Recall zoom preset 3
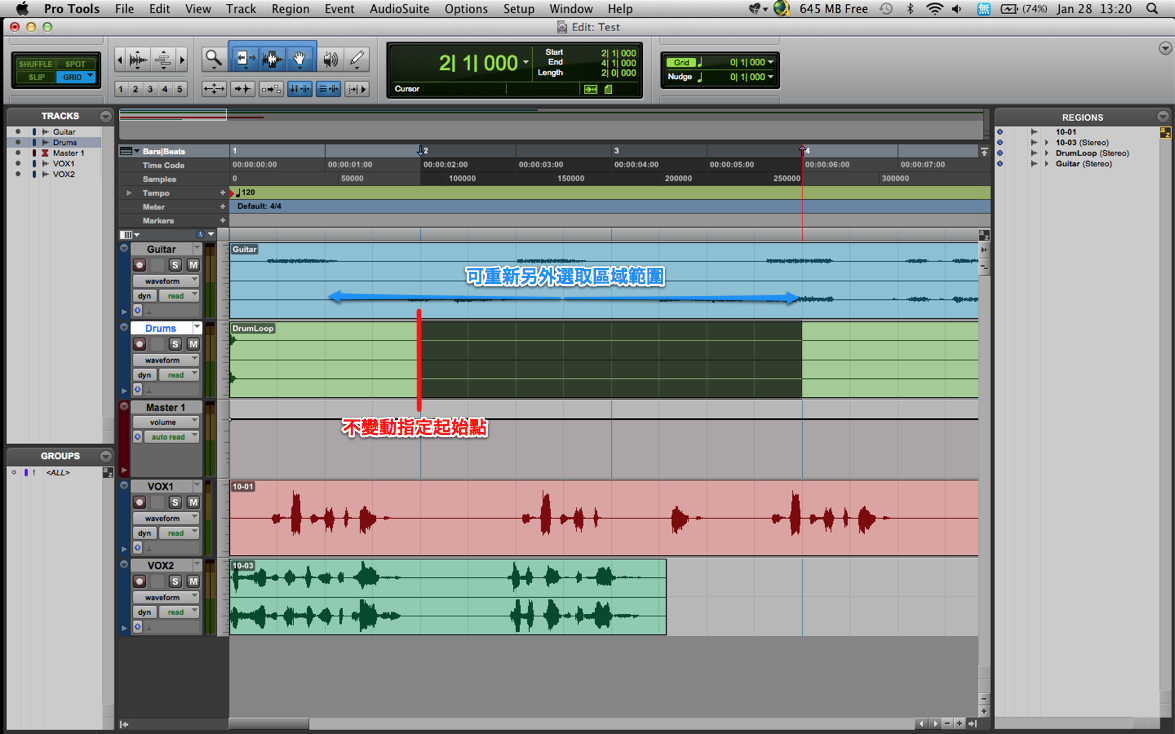Viewport: 1175px width, 734px height. (x=150, y=88)
